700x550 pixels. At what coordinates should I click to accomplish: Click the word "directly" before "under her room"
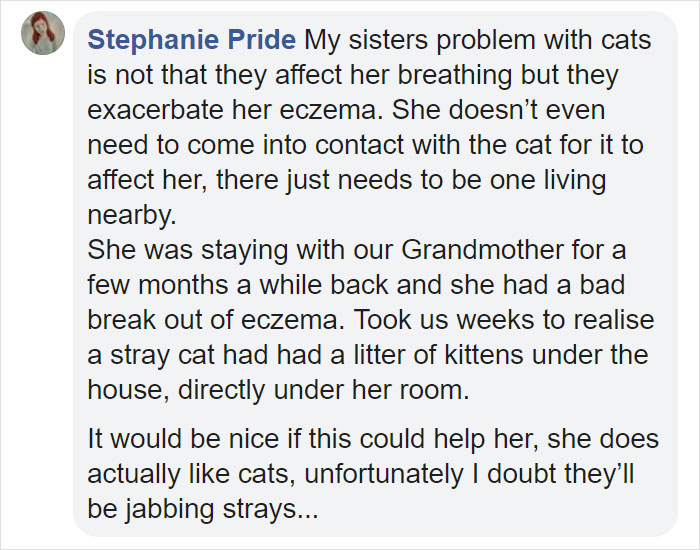click(x=221, y=390)
